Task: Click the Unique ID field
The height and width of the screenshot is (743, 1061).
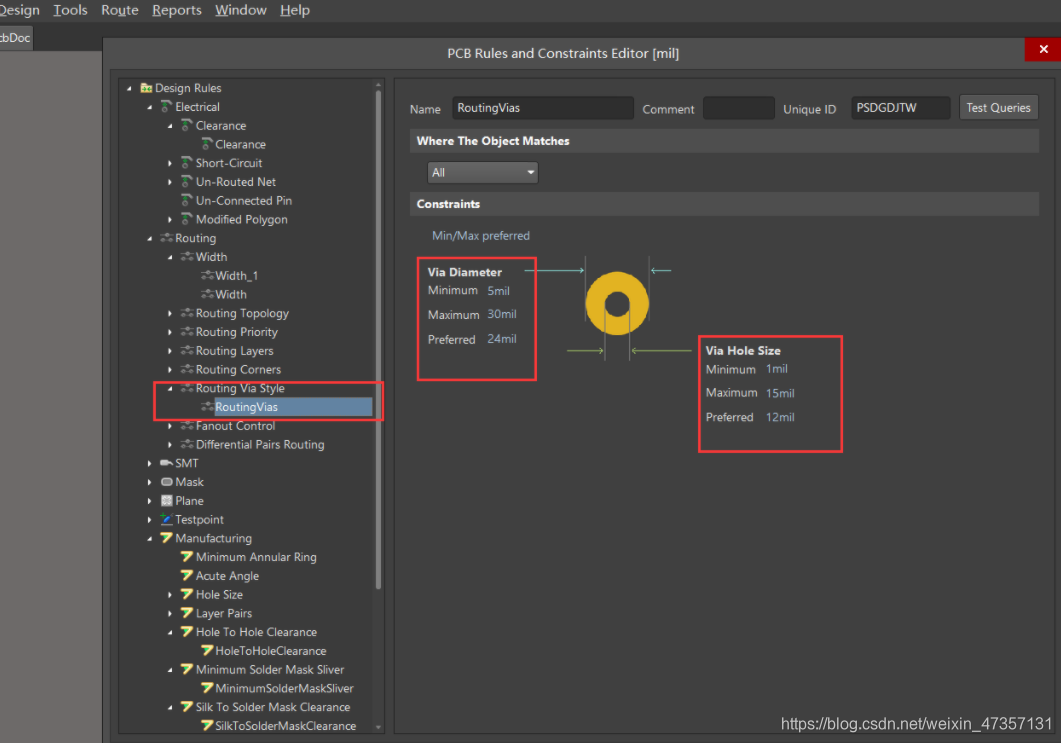Action: pos(901,108)
